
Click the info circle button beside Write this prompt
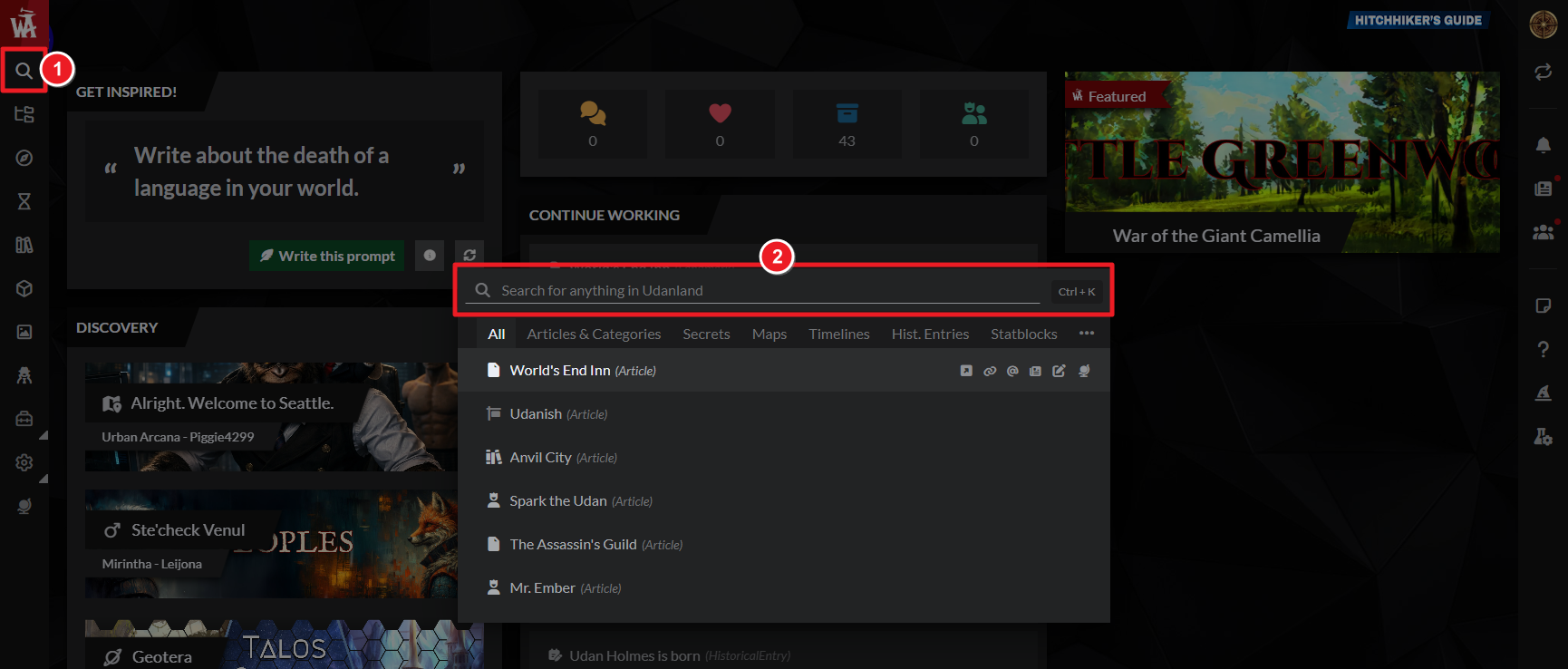coord(430,256)
